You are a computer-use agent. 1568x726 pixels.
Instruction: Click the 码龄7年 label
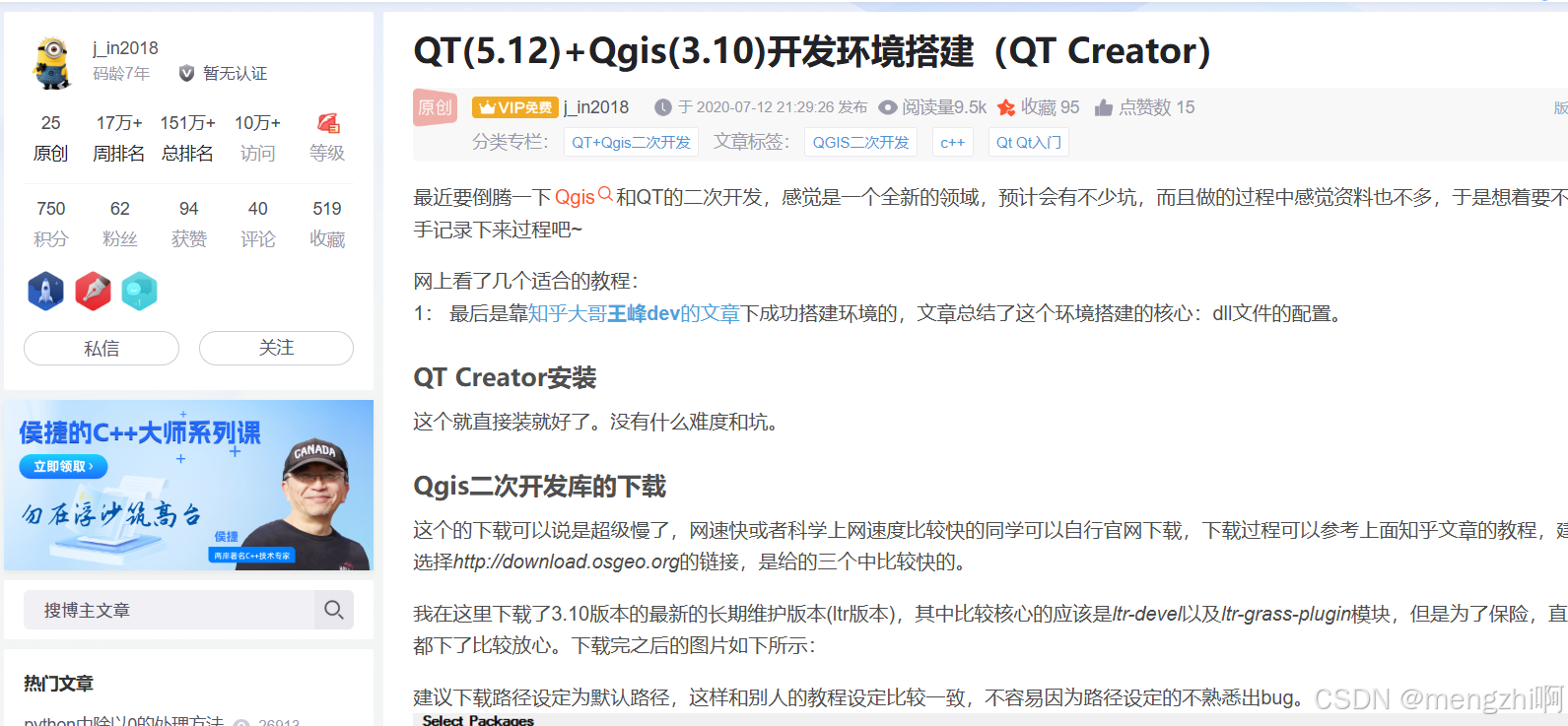pyautogui.click(x=121, y=74)
